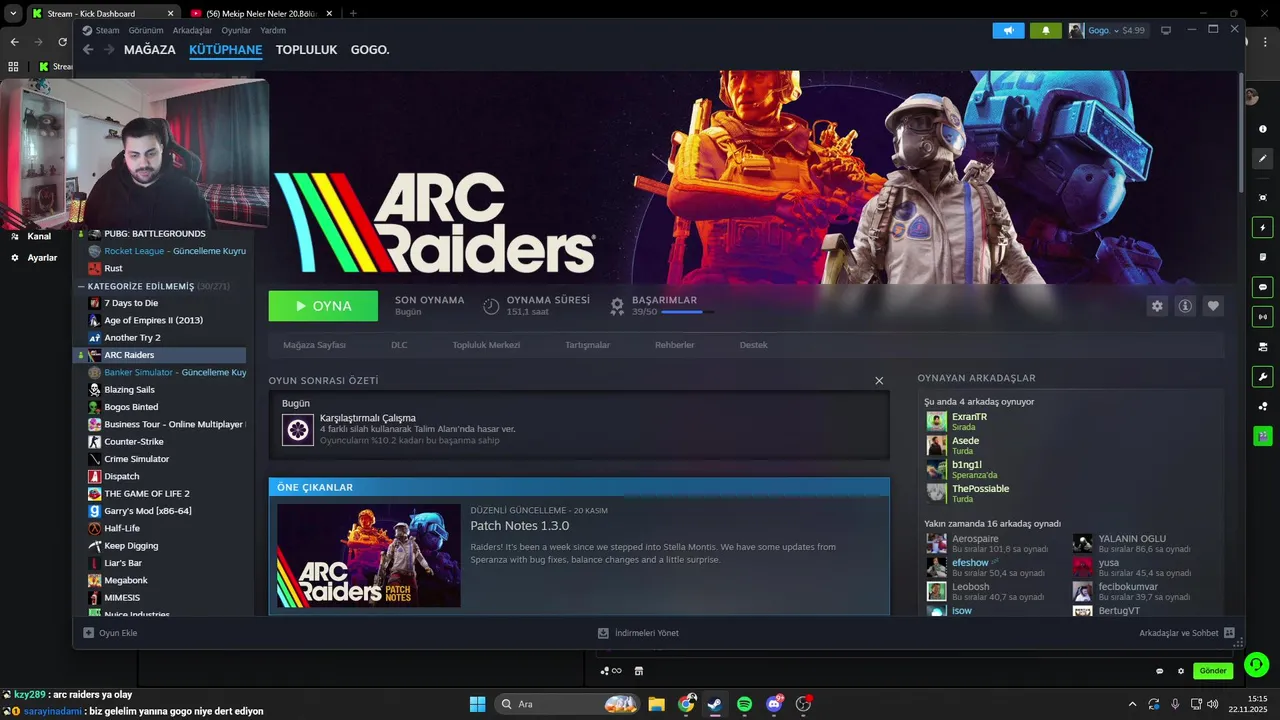Image resolution: width=1280 pixels, height=720 pixels.
Task: Open the MAĞAZA tab
Action: [x=150, y=49]
